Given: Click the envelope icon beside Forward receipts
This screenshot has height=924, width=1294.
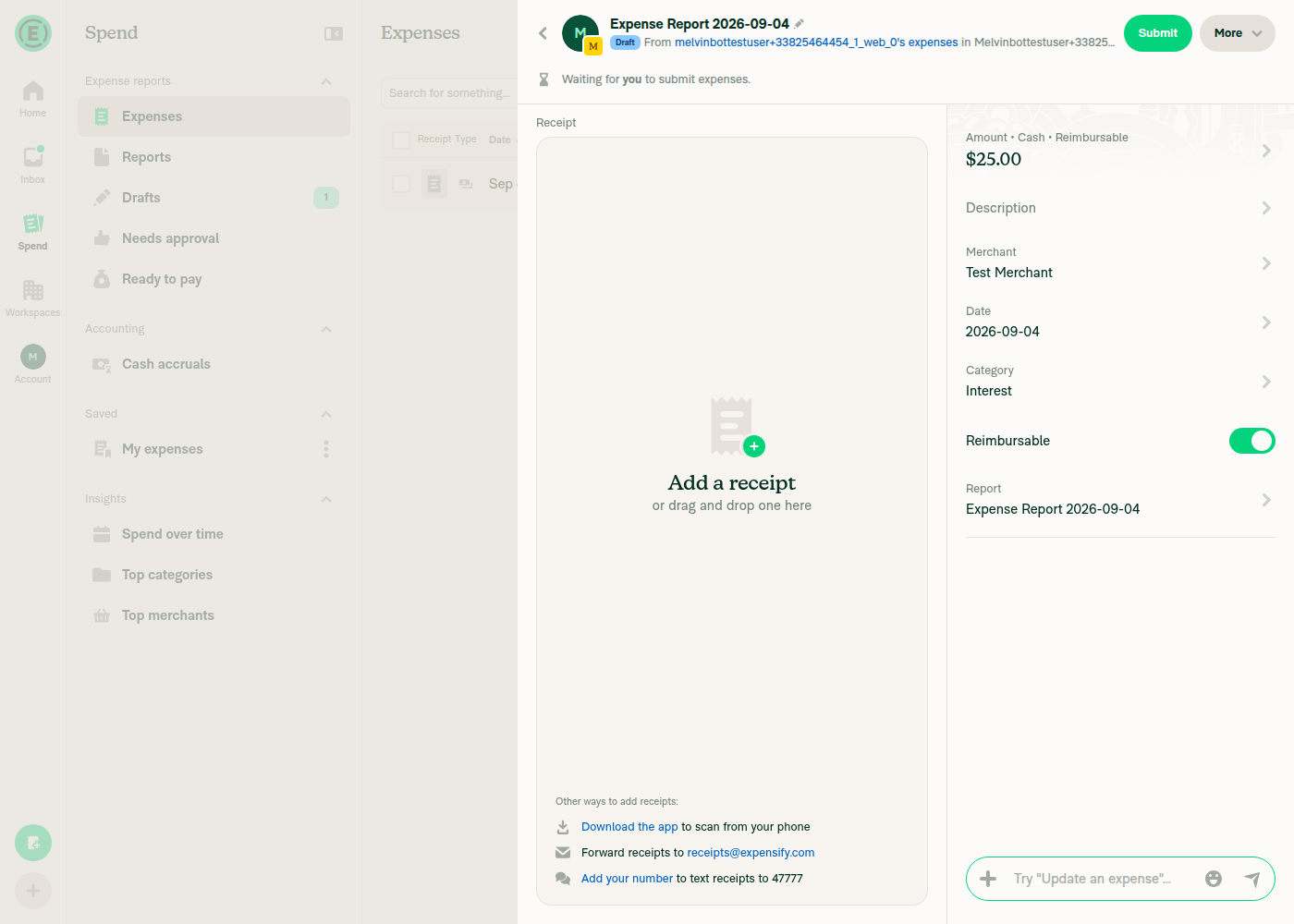Looking at the screenshot, I should 563,853.
